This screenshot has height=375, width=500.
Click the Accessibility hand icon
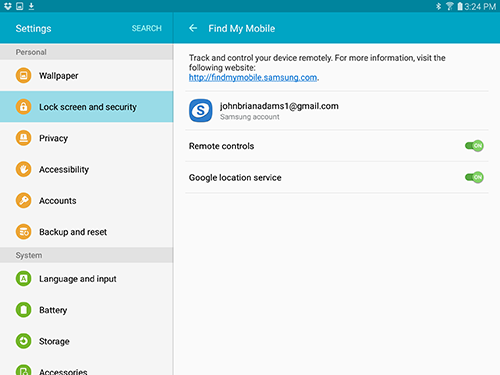(23, 169)
